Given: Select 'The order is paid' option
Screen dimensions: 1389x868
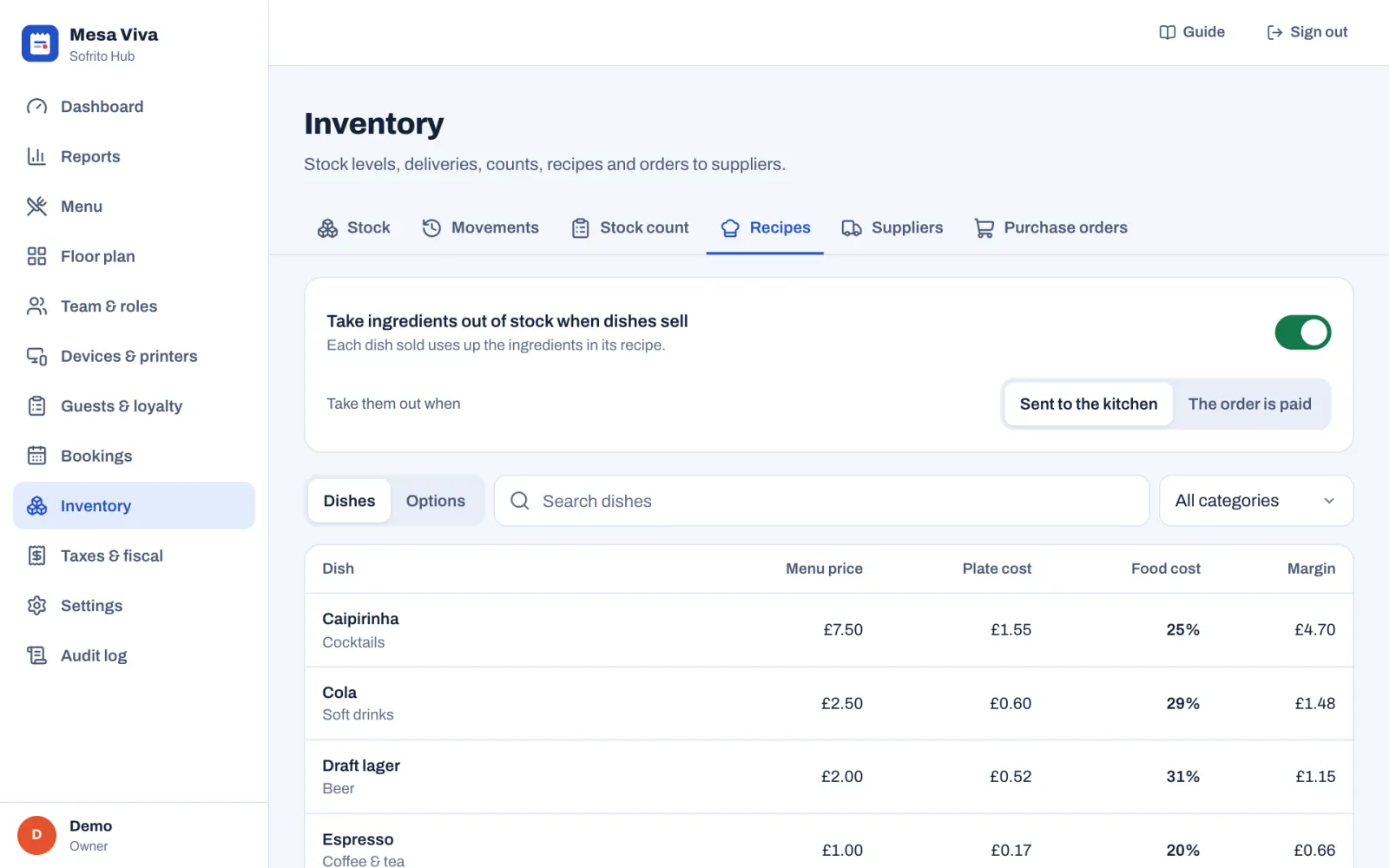Looking at the screenshot, I should coord(1250,404).
